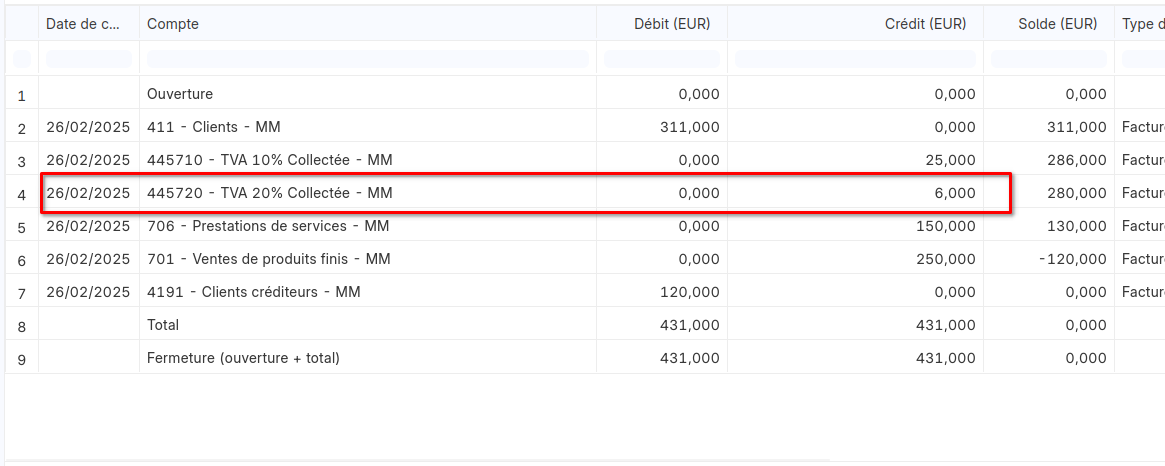Click the Ouverture row
Viewport: 1165px width, 466px height.
[582, 94]
